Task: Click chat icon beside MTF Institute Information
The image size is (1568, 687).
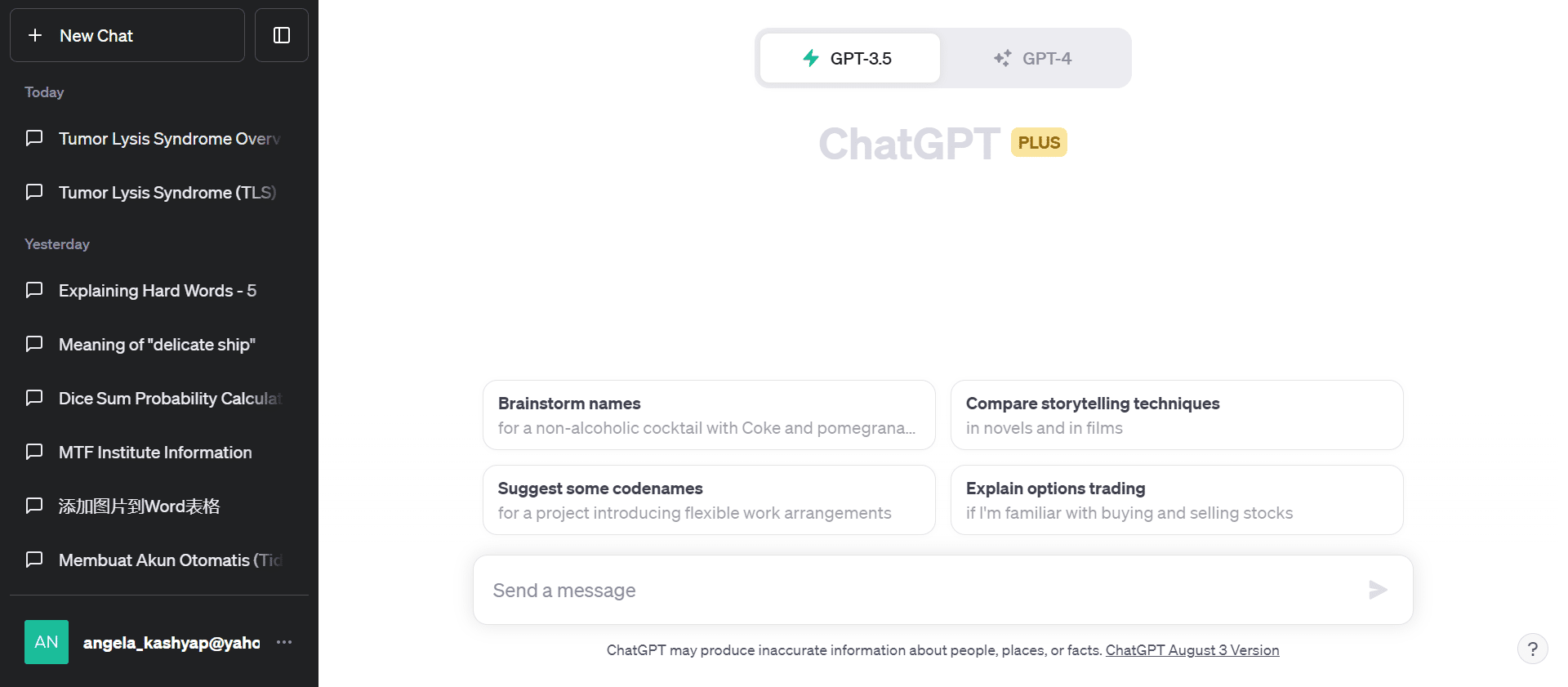Action: 34,452
